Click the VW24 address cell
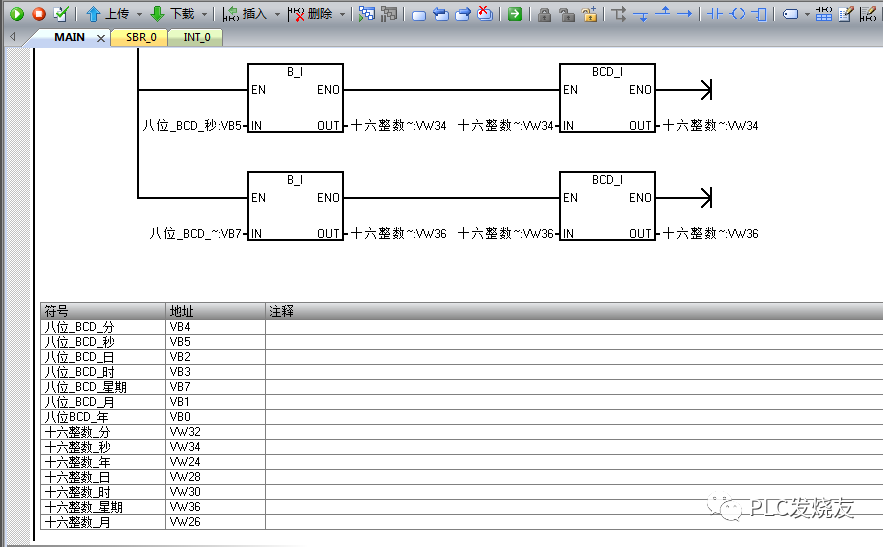The height and width of the screenshot is (547, 883). [x=216, y=462]
